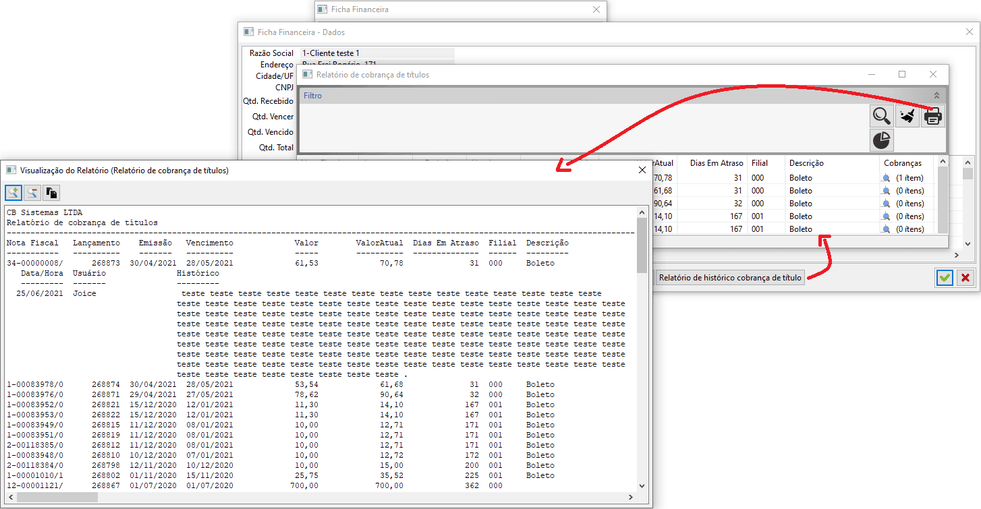Clear filters using the broom icon
Image resolution: width=981 pixels, height=509 pixels.
tap(907, 116)
